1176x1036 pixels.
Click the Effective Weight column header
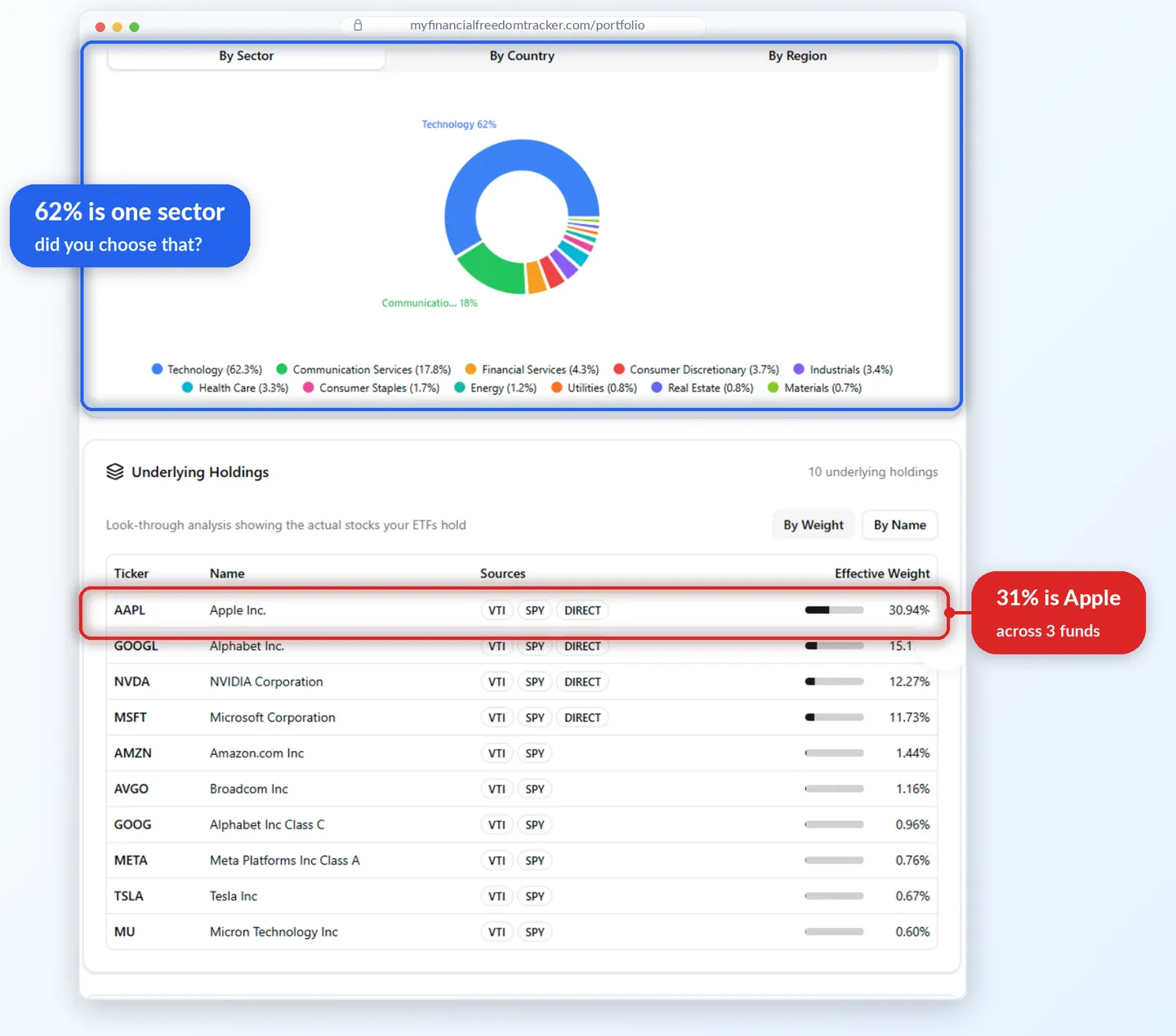882,574
